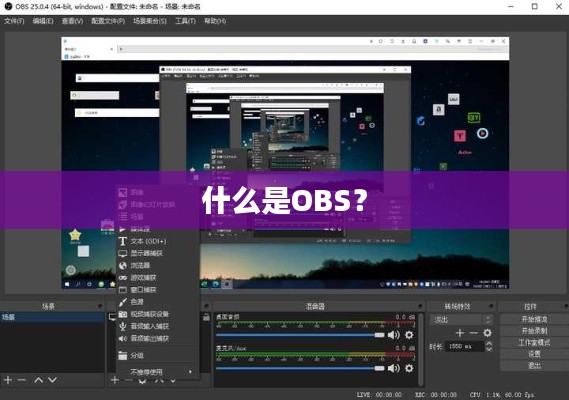569x400 pixels.
Task: Open the 编辑(E) menu
Action: point(43,21)
